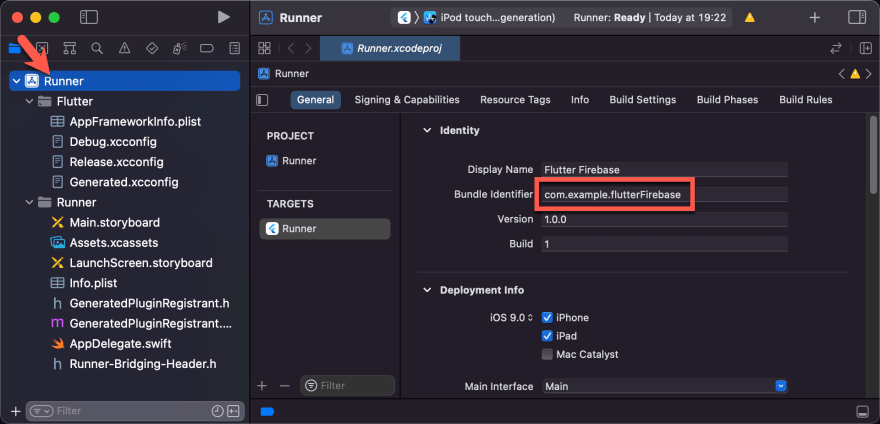Open AppFrameworkInfo.plist file

tap(125, 121)
